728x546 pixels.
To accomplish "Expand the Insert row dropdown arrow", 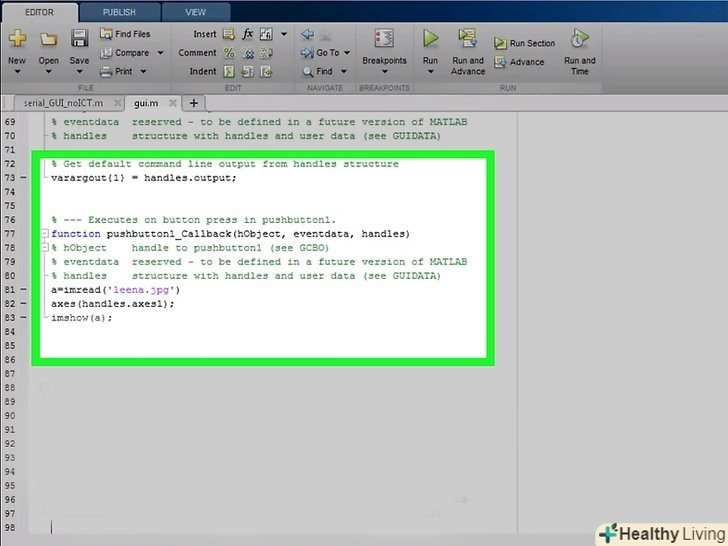I will click(x=284, y=34).
